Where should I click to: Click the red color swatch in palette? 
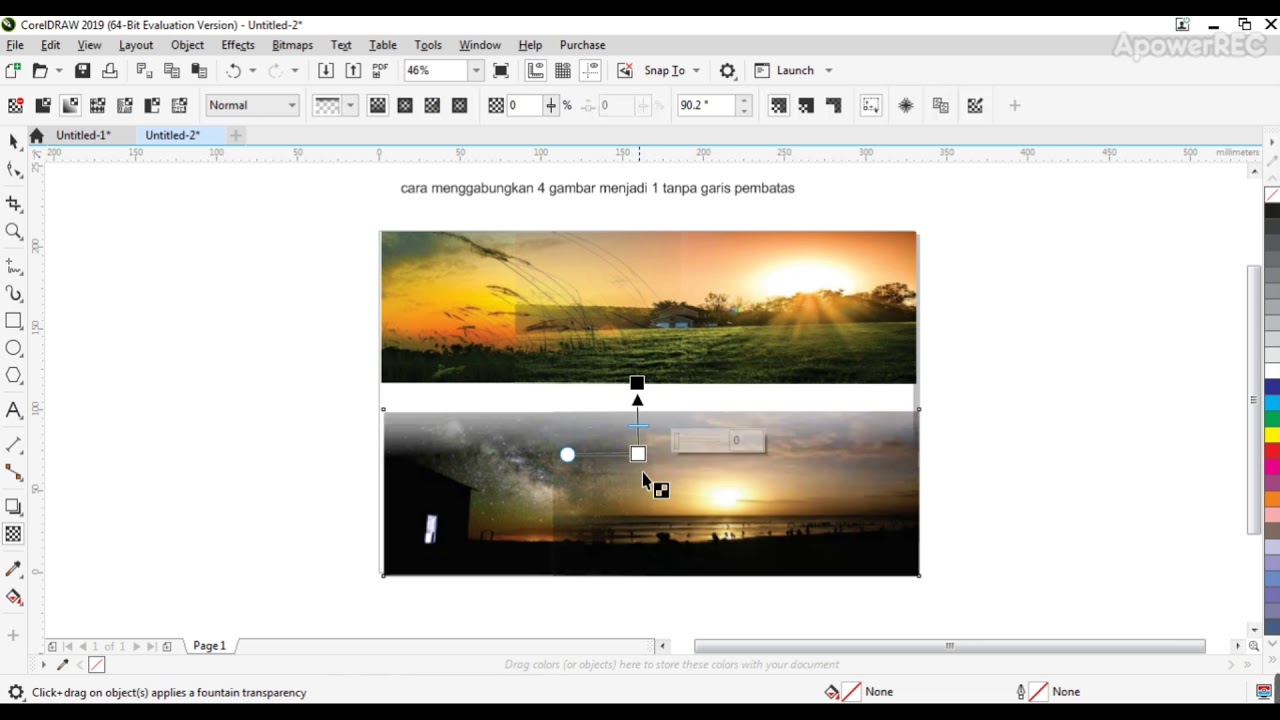[1272, 451]
